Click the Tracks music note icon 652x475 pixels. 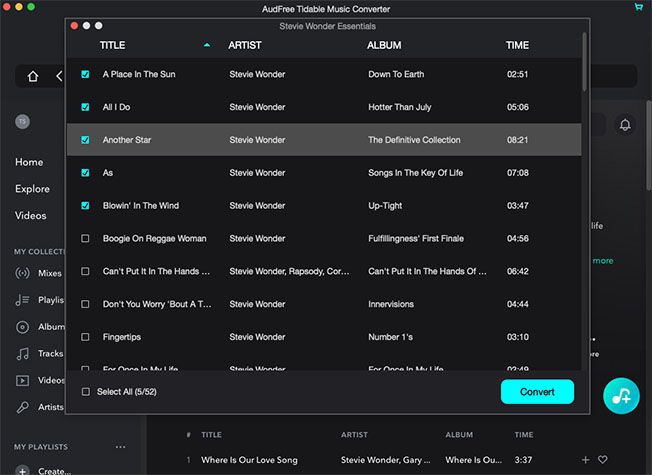click(22, 354)
